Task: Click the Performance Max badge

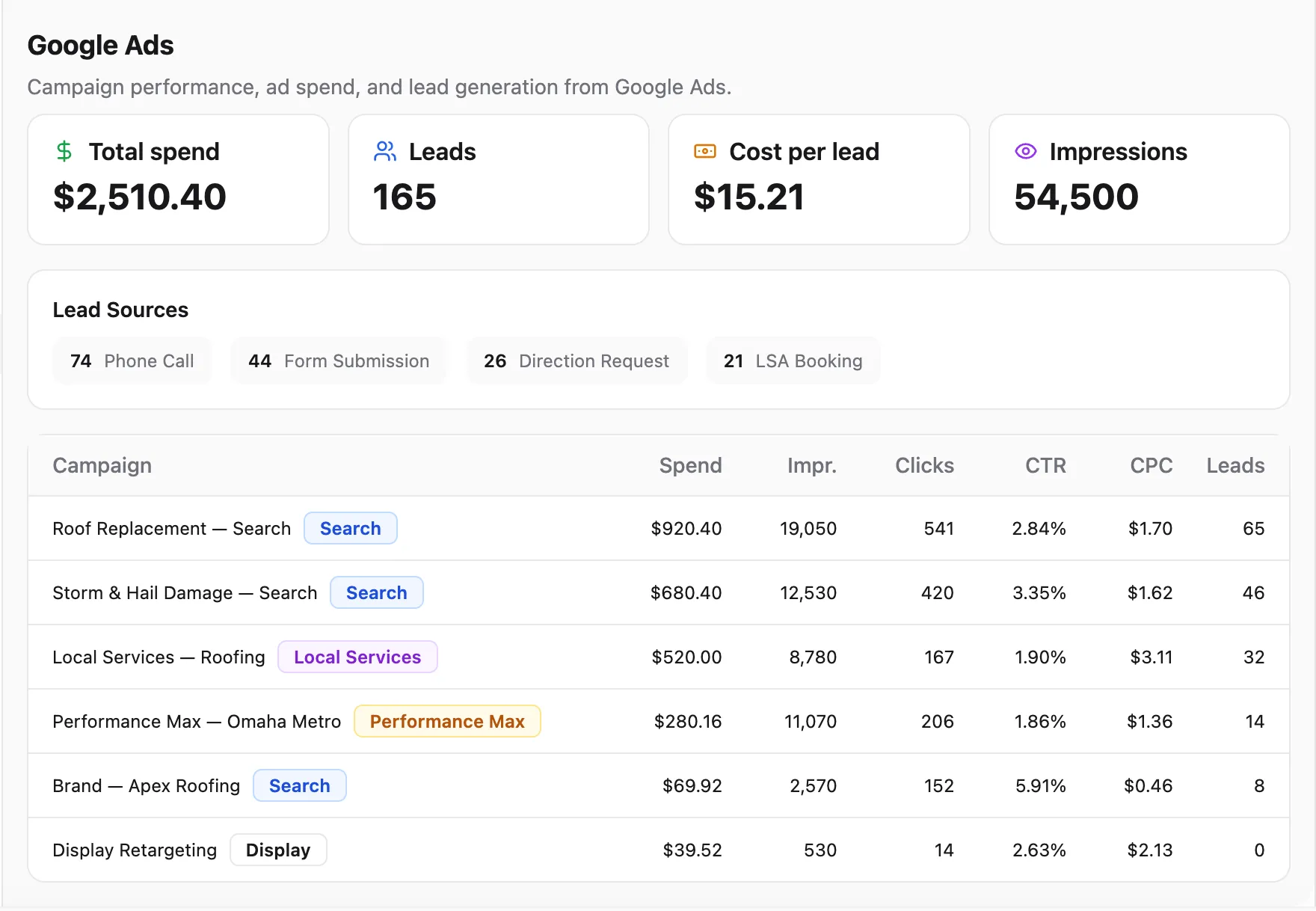Action: click(447, 722)
